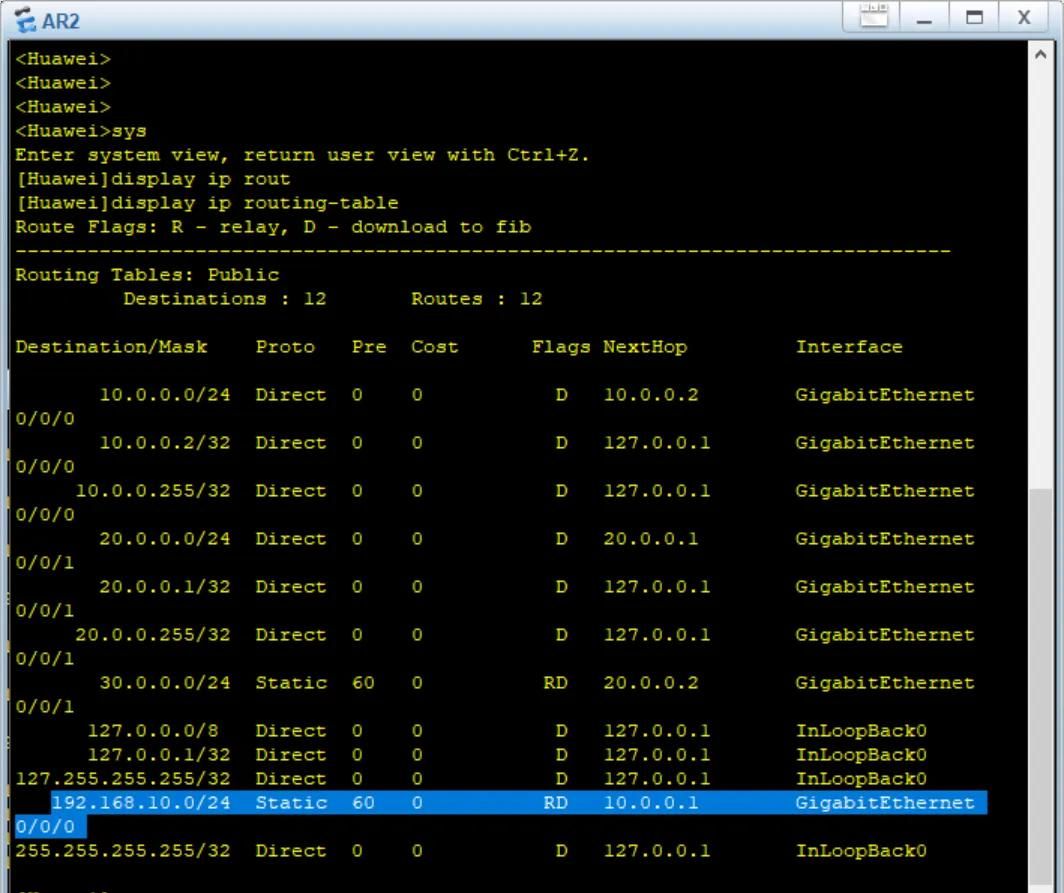This screenshot has width=1064, height=893.
Task: Click the 30.0.0.0/24 static route entry
Action: (164, 683)
